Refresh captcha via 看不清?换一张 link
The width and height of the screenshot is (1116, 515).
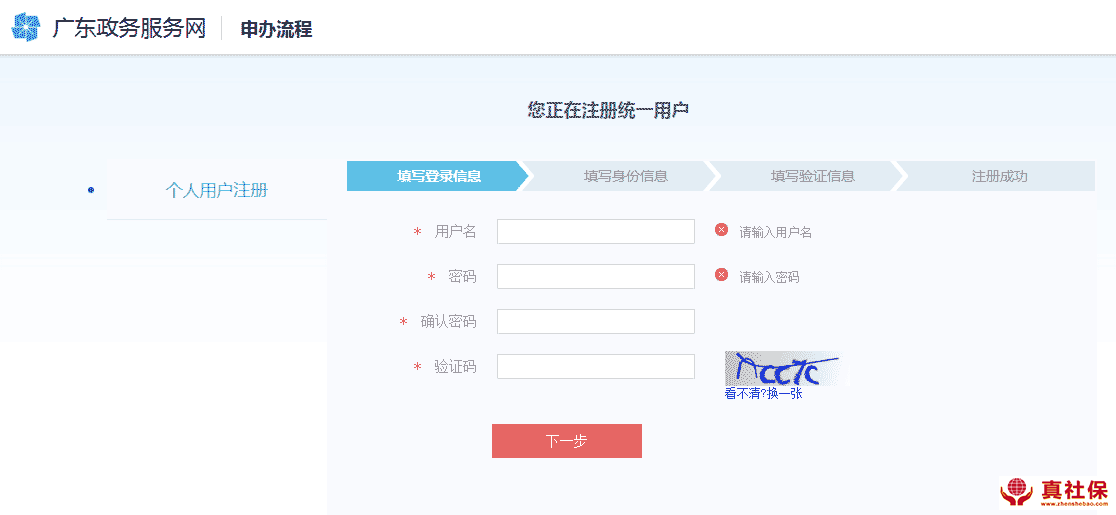pos(763,394)
